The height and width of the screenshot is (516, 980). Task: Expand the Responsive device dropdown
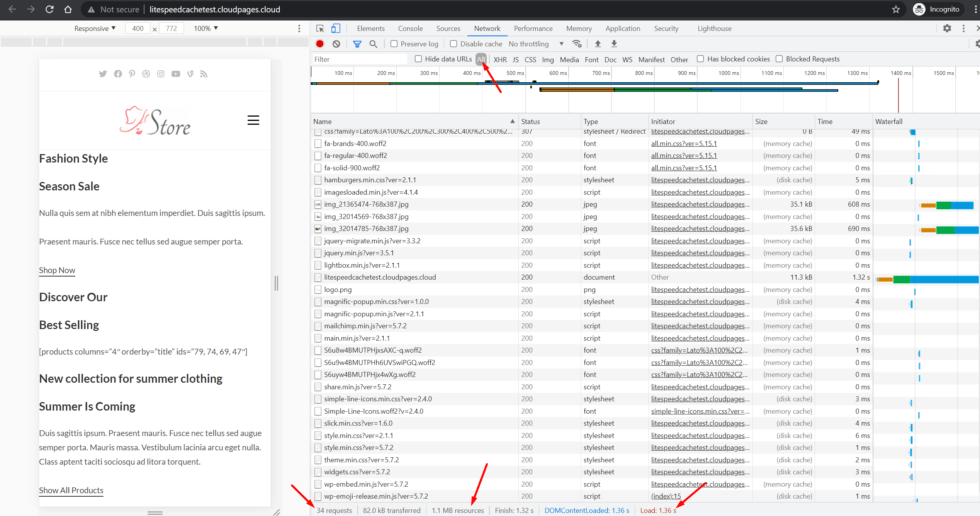coord(95,29)
